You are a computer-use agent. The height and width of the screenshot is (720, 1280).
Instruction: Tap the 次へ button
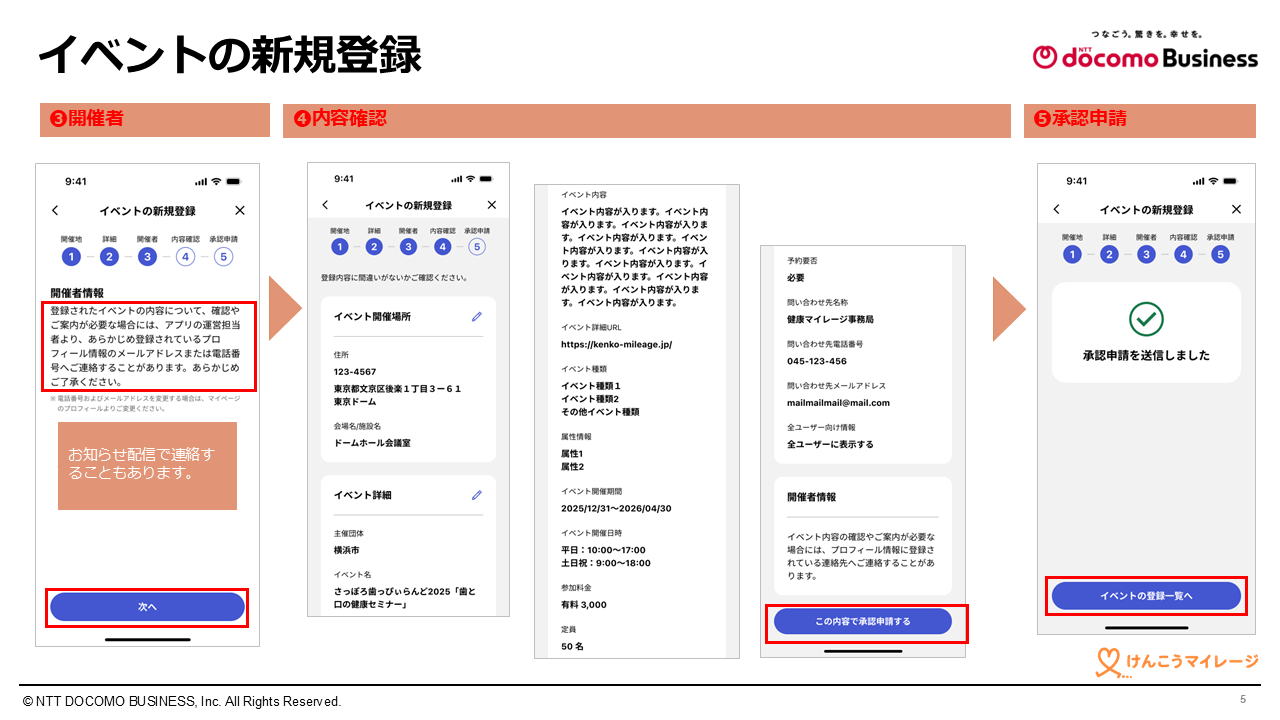147,607
